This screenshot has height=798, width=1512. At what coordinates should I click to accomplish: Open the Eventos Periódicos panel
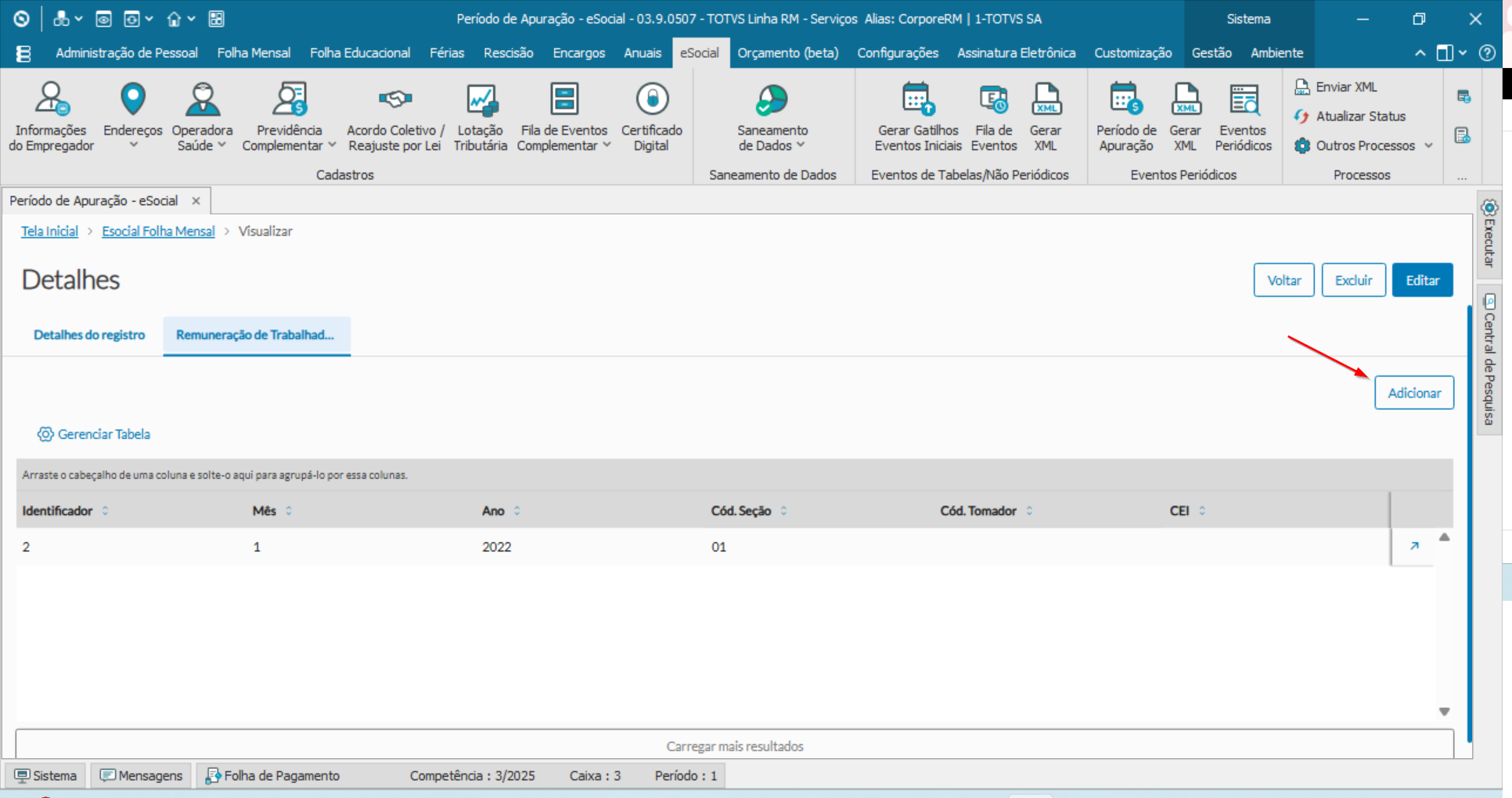pyautogui.click(x=1243, y=116)
